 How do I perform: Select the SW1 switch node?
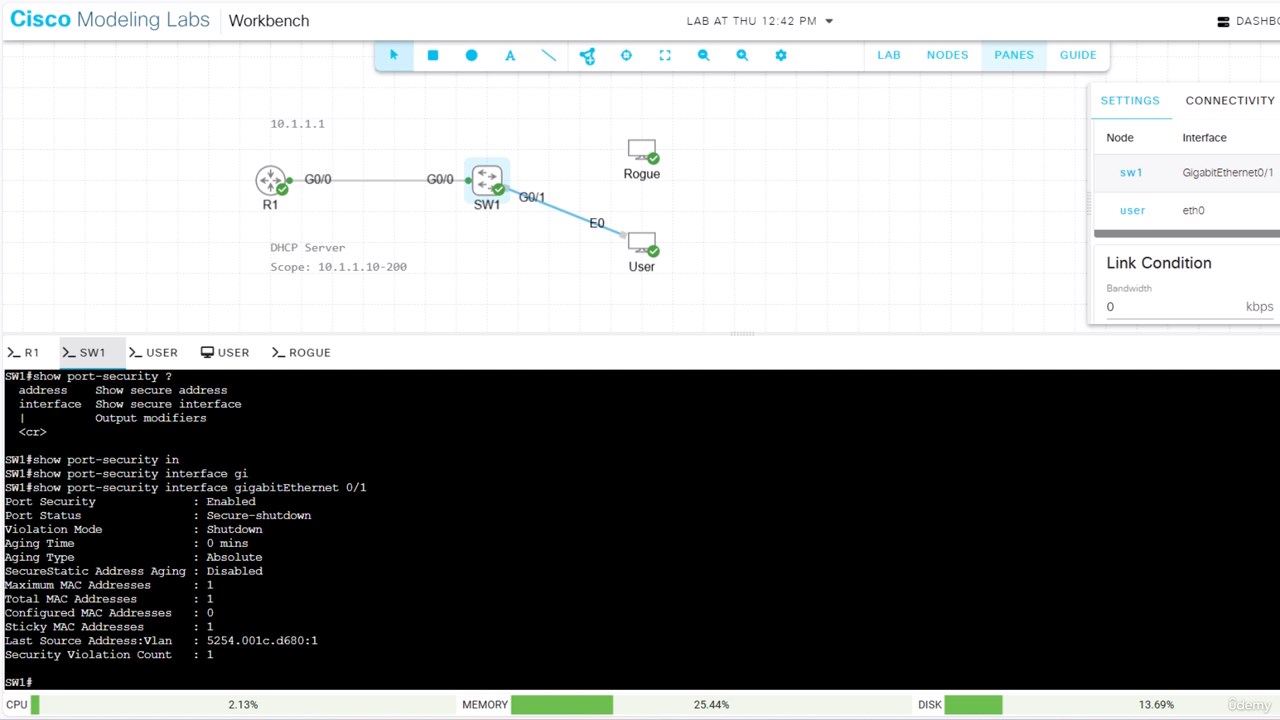[487, 180]
